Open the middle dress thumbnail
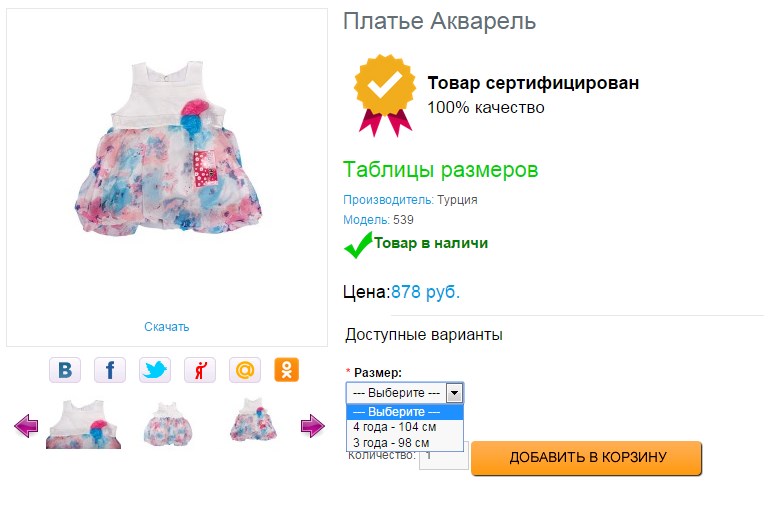Image resolution: width=769 pixels, height=522 pixels. (x=168, y=423)
